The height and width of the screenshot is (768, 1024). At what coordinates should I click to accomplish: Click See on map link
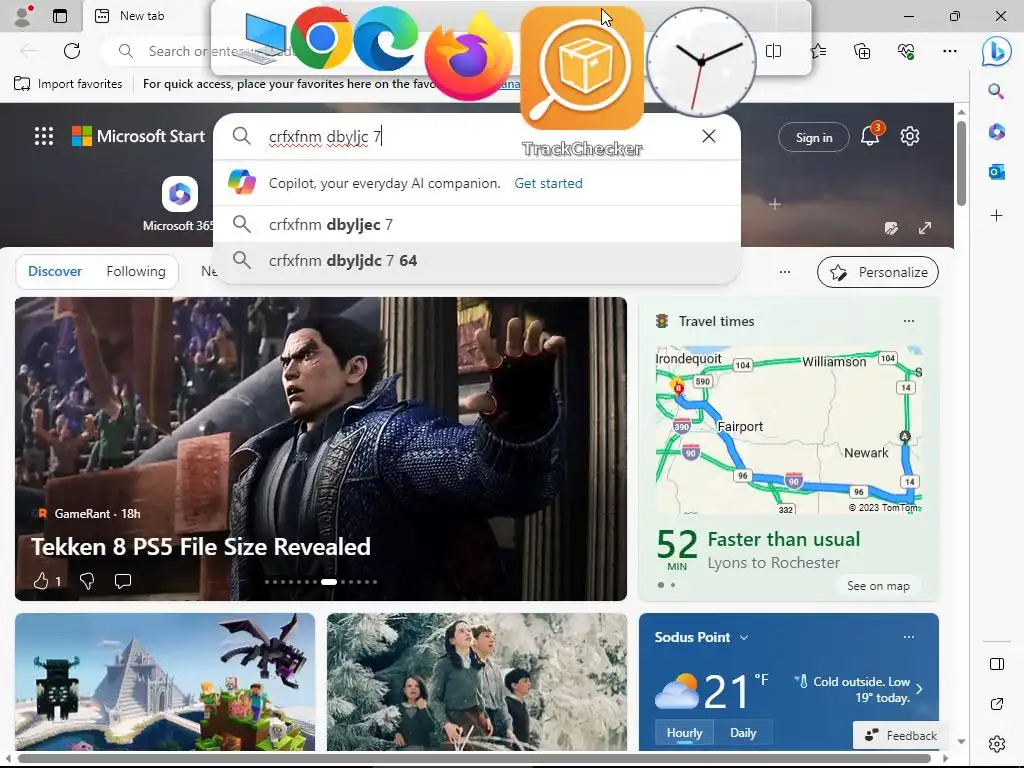point(878,586)
